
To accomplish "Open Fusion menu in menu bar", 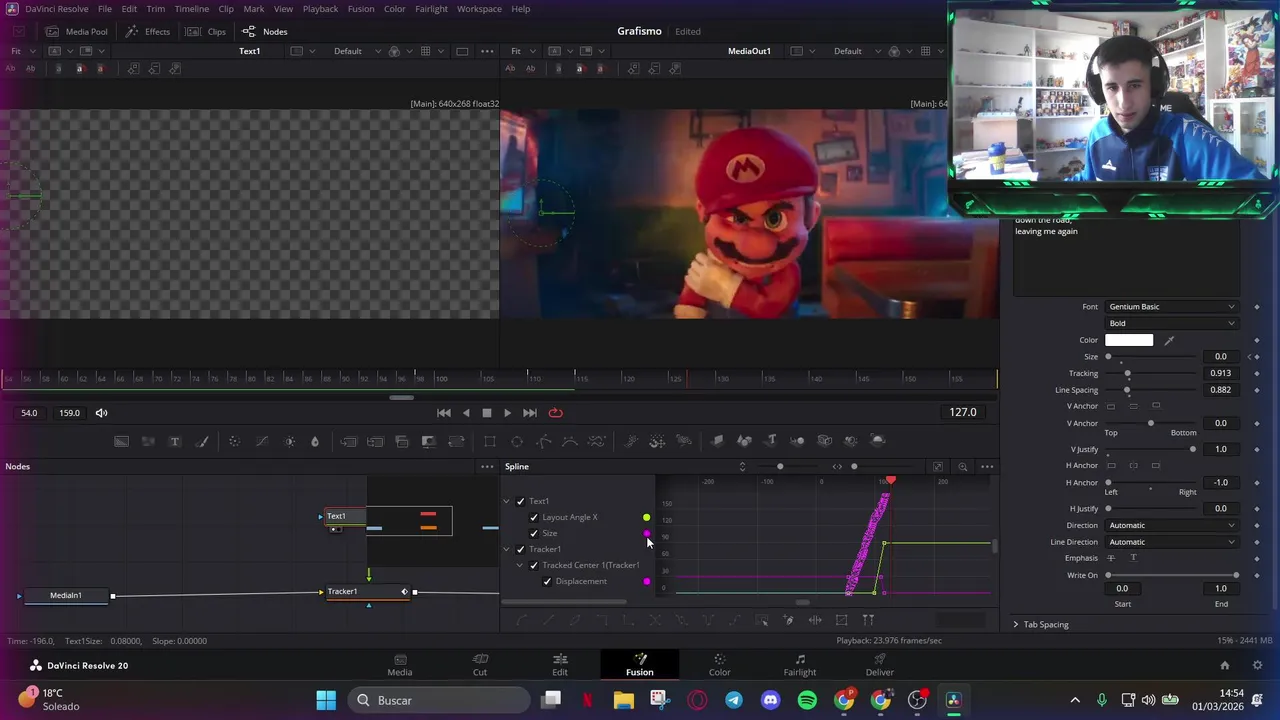I will point(361,9).
